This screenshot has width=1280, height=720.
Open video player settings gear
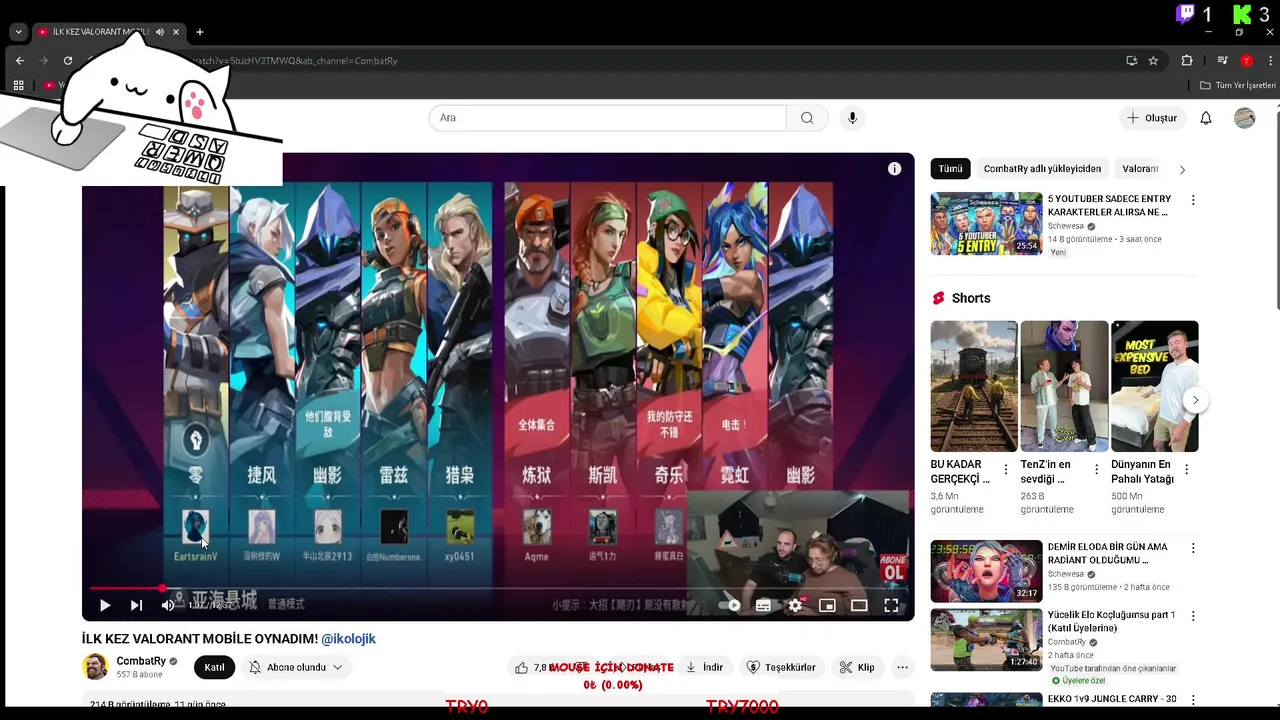pyautogui.click(x=795, y=605)
